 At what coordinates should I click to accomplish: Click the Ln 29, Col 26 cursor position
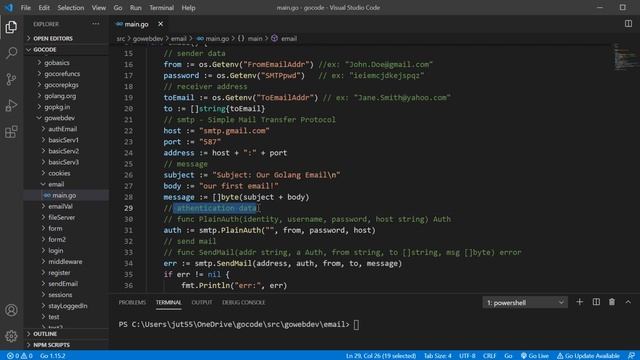point(381,356)
